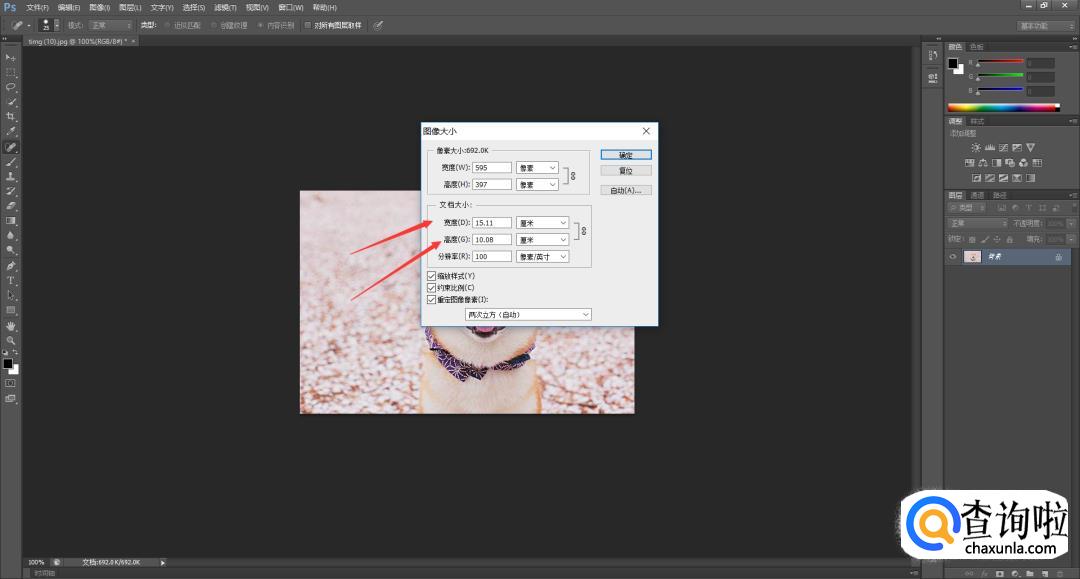Viewport: 1080px width, 579px height.
Task: Select the Crop tool
Action: pos(11,117)
